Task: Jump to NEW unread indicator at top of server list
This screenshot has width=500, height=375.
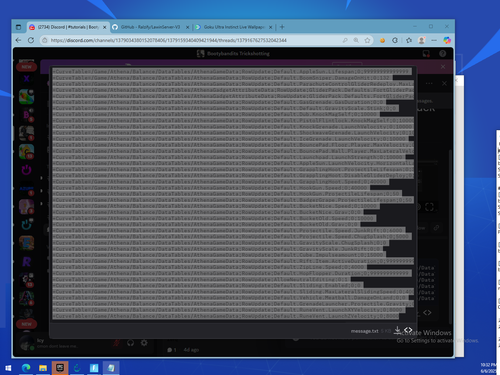Action: pos(27,67)
